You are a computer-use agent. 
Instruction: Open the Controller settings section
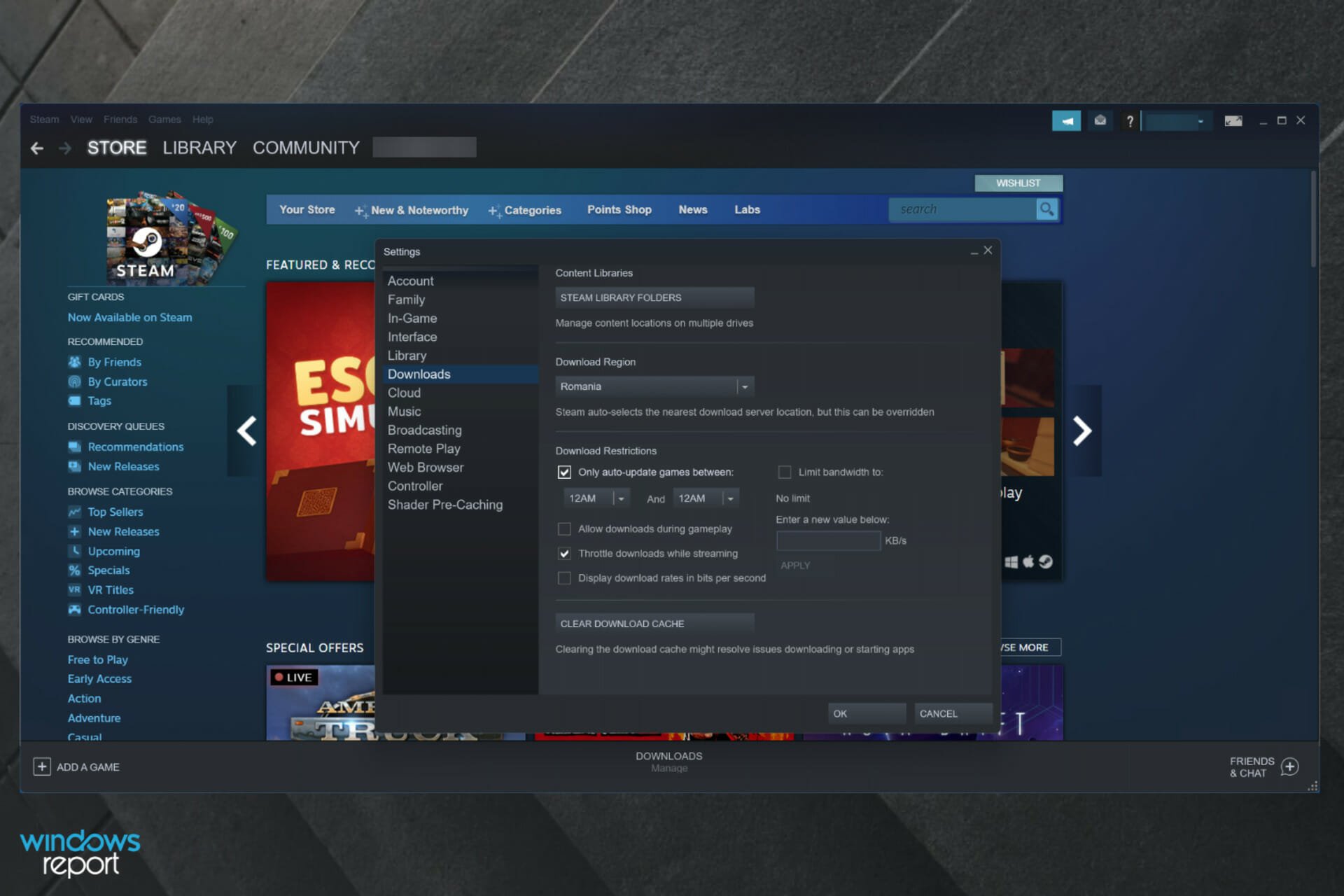tap(414, 486)
